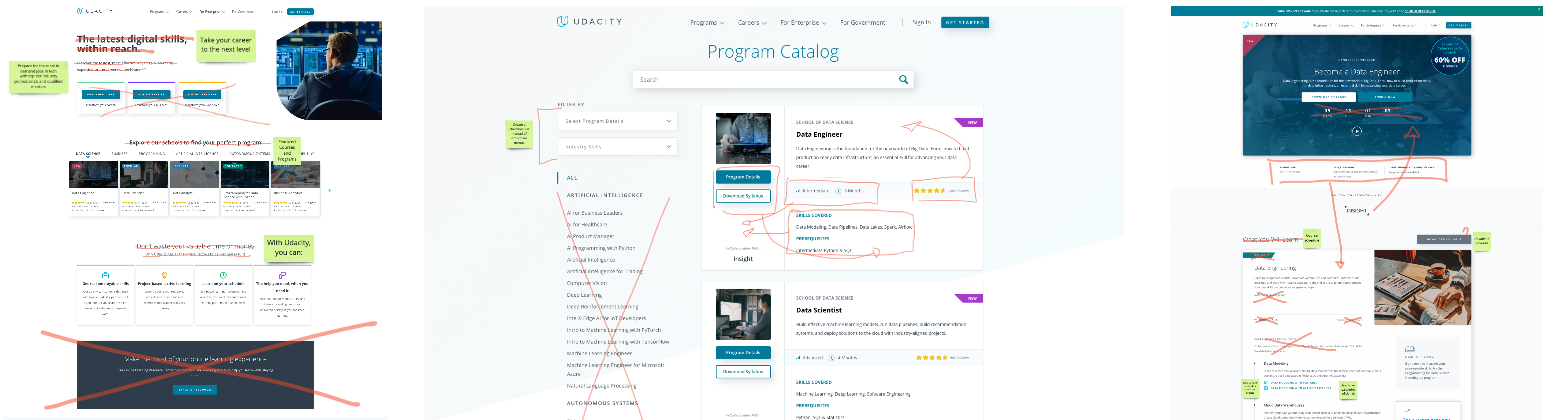The height and width of the screenshot is (420, 1546).
Task: Click the star rating on the Data Engineer card
Action: [x=929, y=189]
